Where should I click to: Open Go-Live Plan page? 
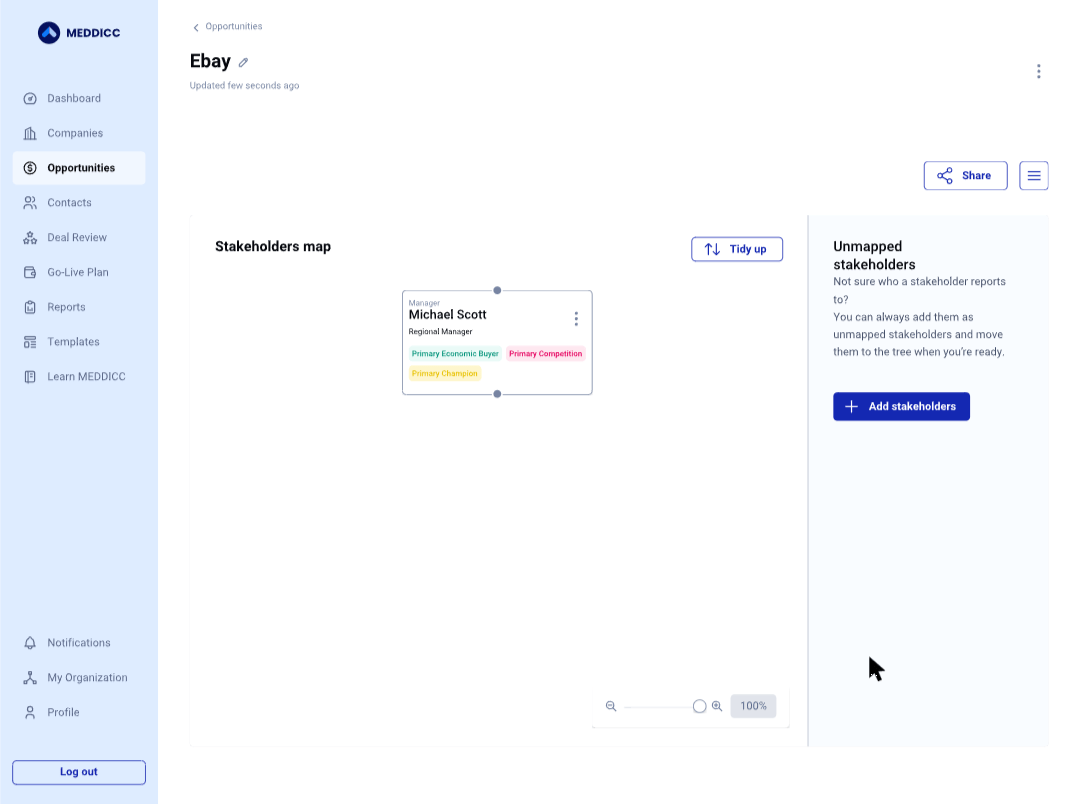79,272
